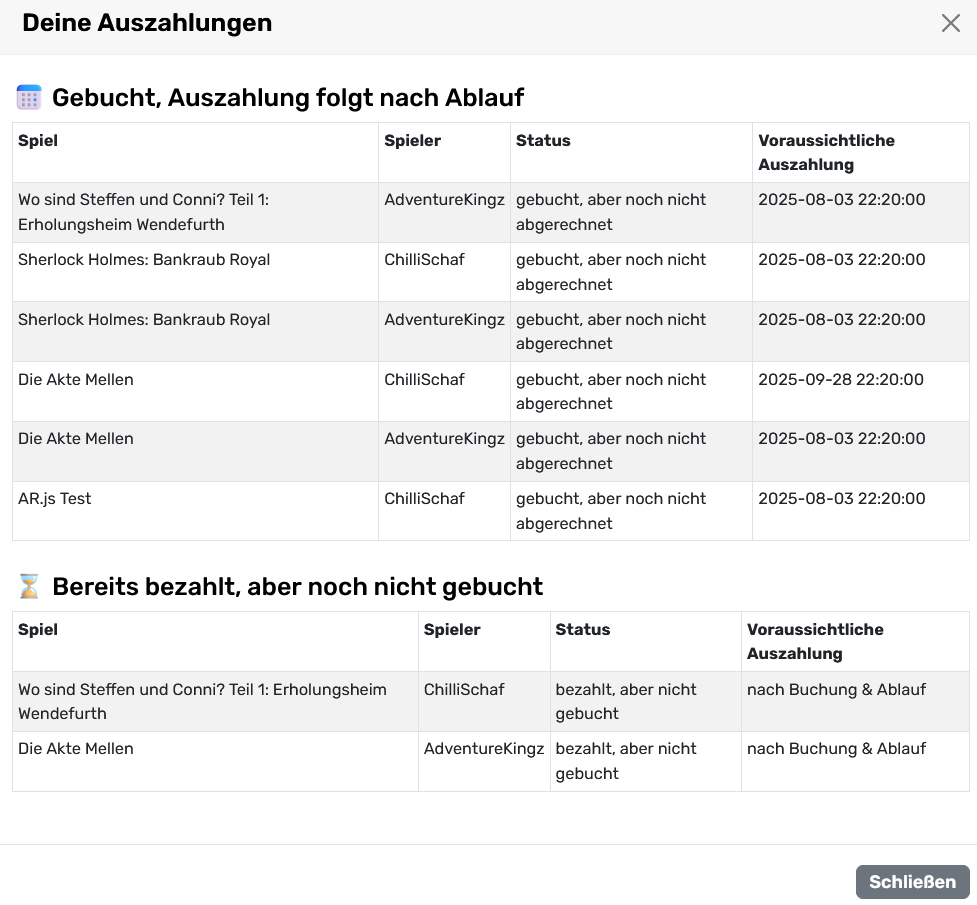Click the Spieler header in the paid table
Screen dimensions: 977x905
point(452,630)
